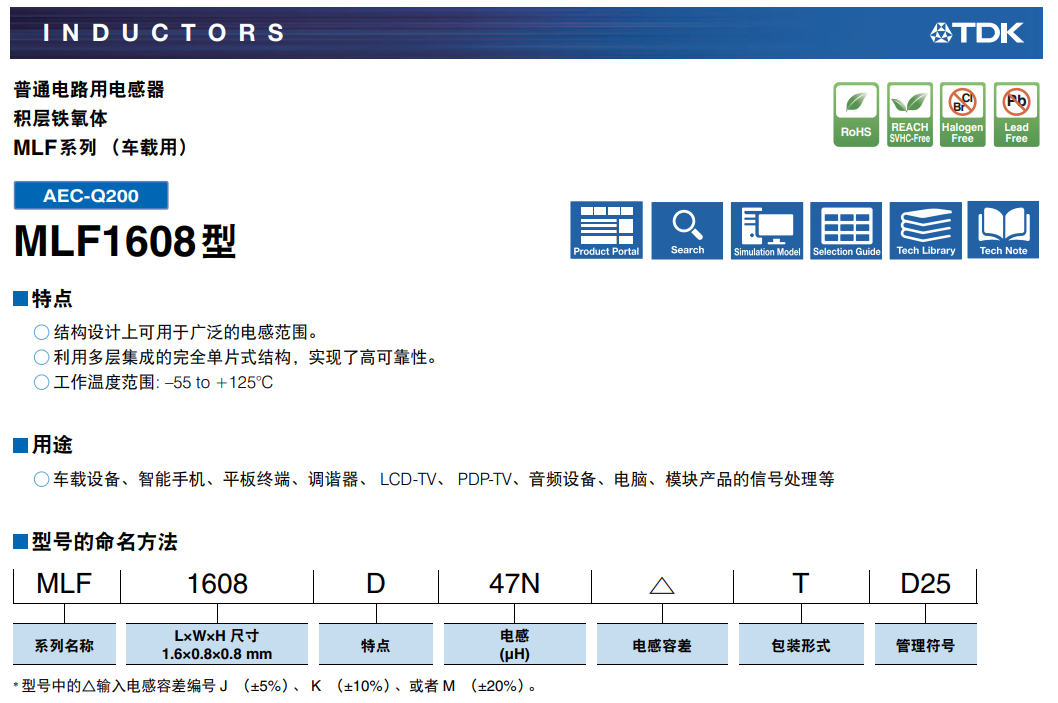Select heading MLF系列（车载用）
Image resolution: width=1058 pixels, height=703 pixels.
[x=101, y=147]
